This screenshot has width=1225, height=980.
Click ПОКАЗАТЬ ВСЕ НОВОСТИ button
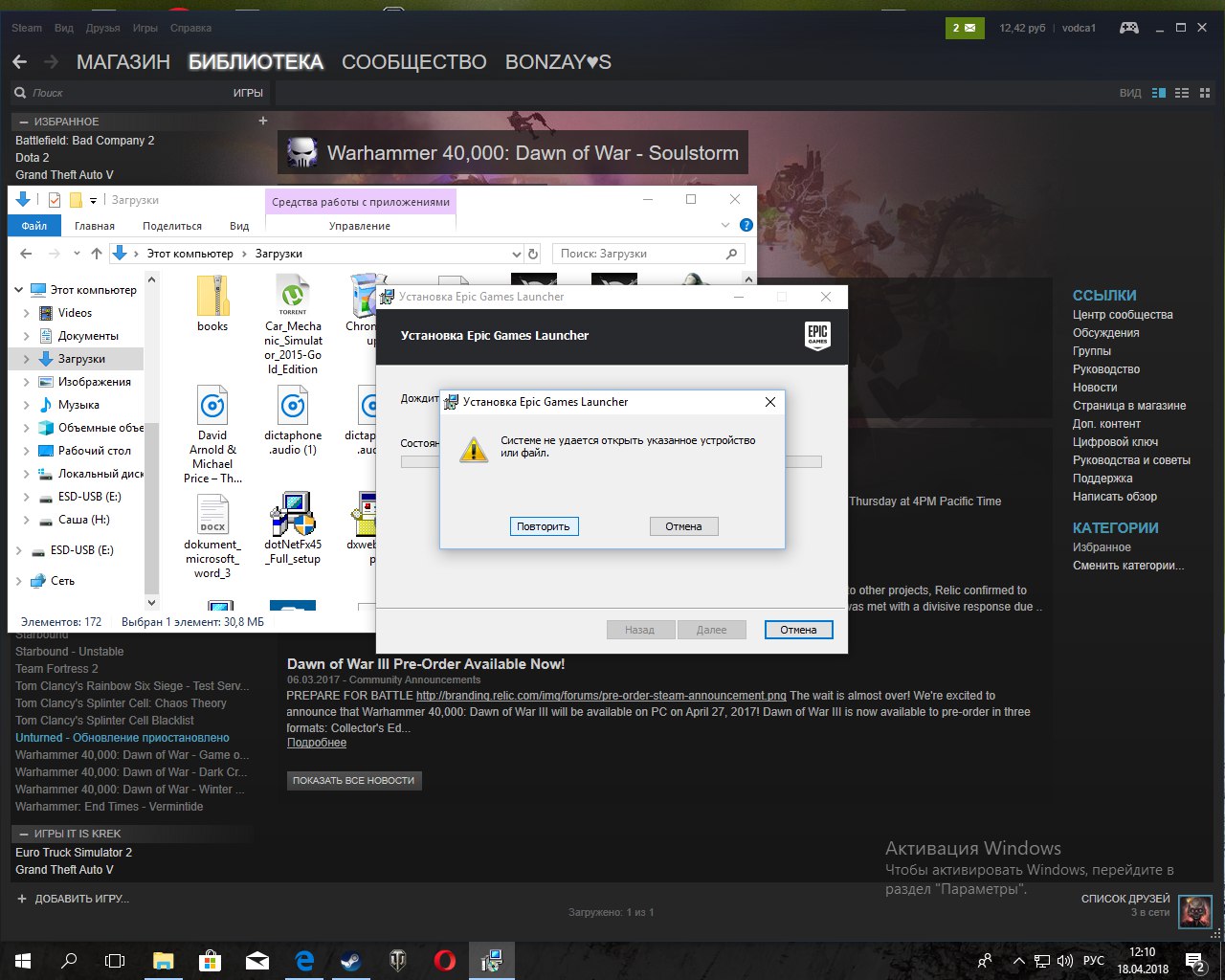click(x=354, y=780)
